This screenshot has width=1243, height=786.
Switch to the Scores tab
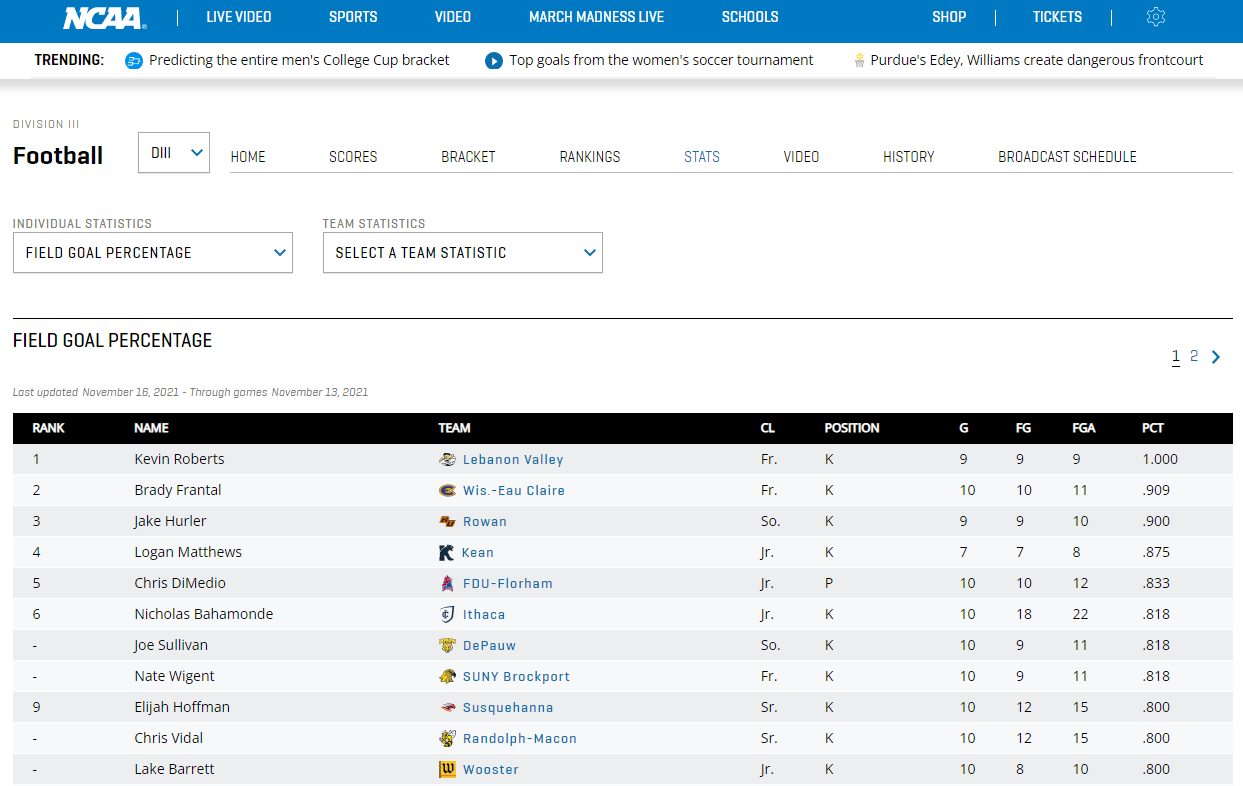click(353, 157)
